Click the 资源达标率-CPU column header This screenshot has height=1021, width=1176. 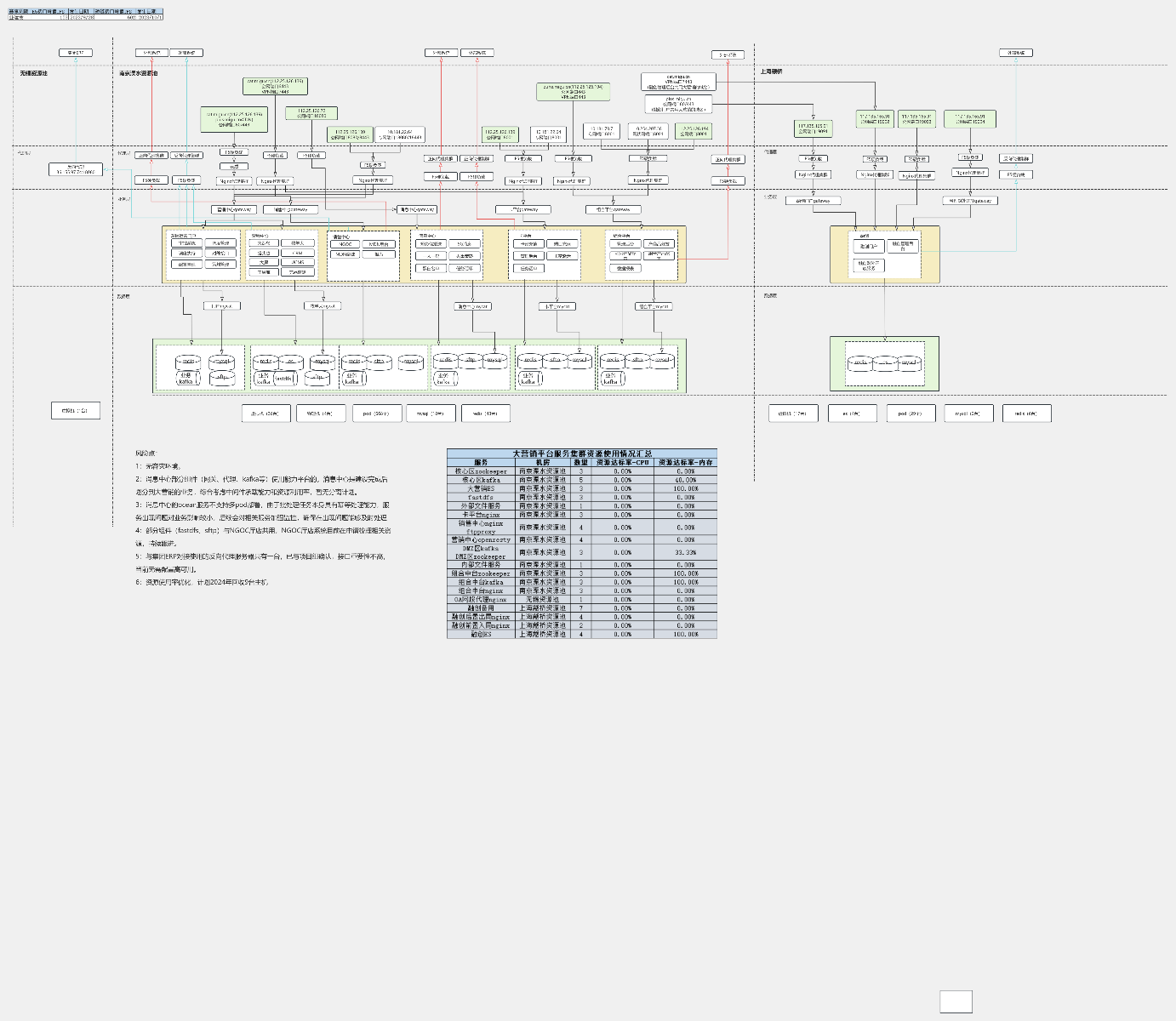pos(621,462)
